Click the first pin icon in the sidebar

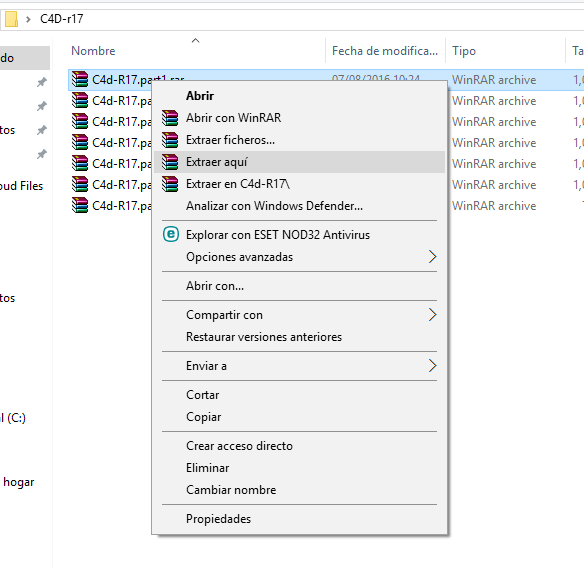42,82
